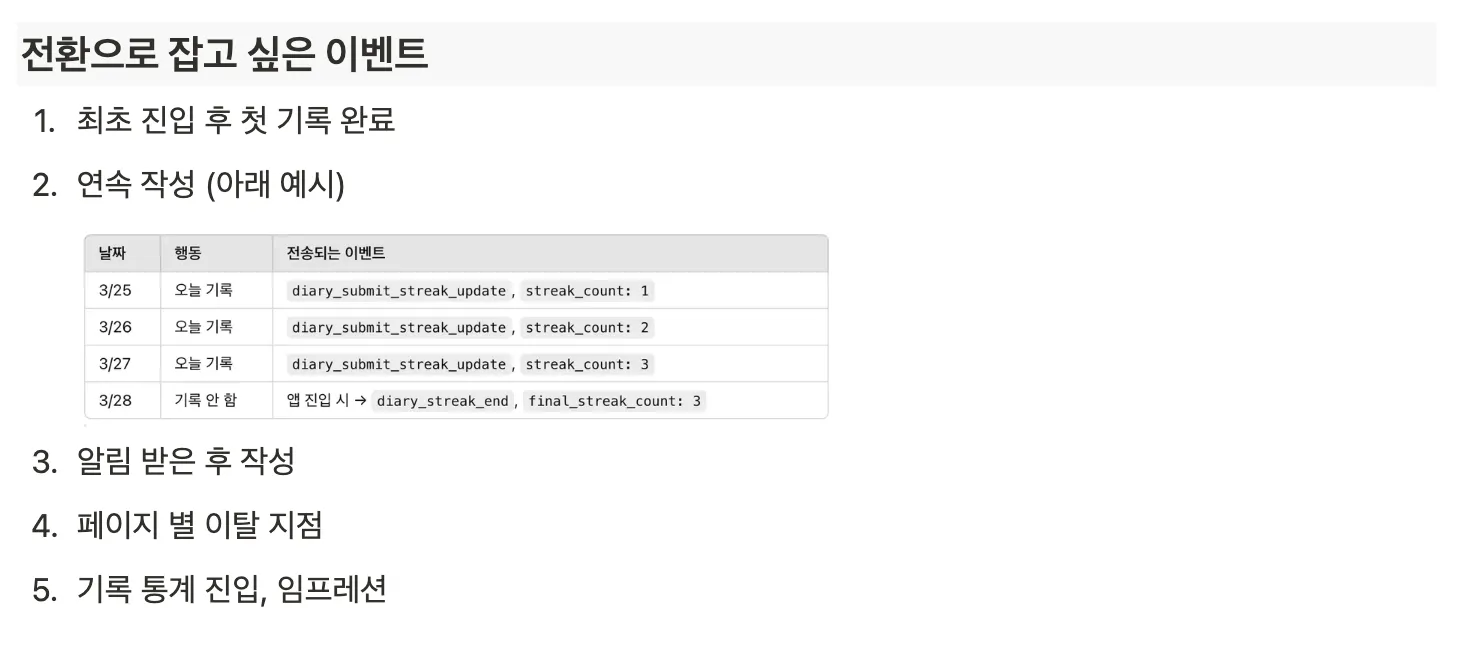Click the 3/27 date cell

115,364
